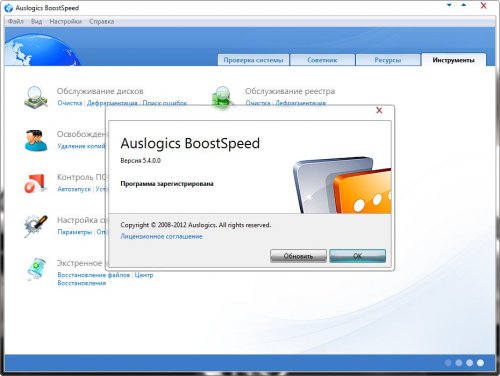Click the copyright notice text
Image resolution: width=500 pixels, height=376 pixels.
coord(196,225)
